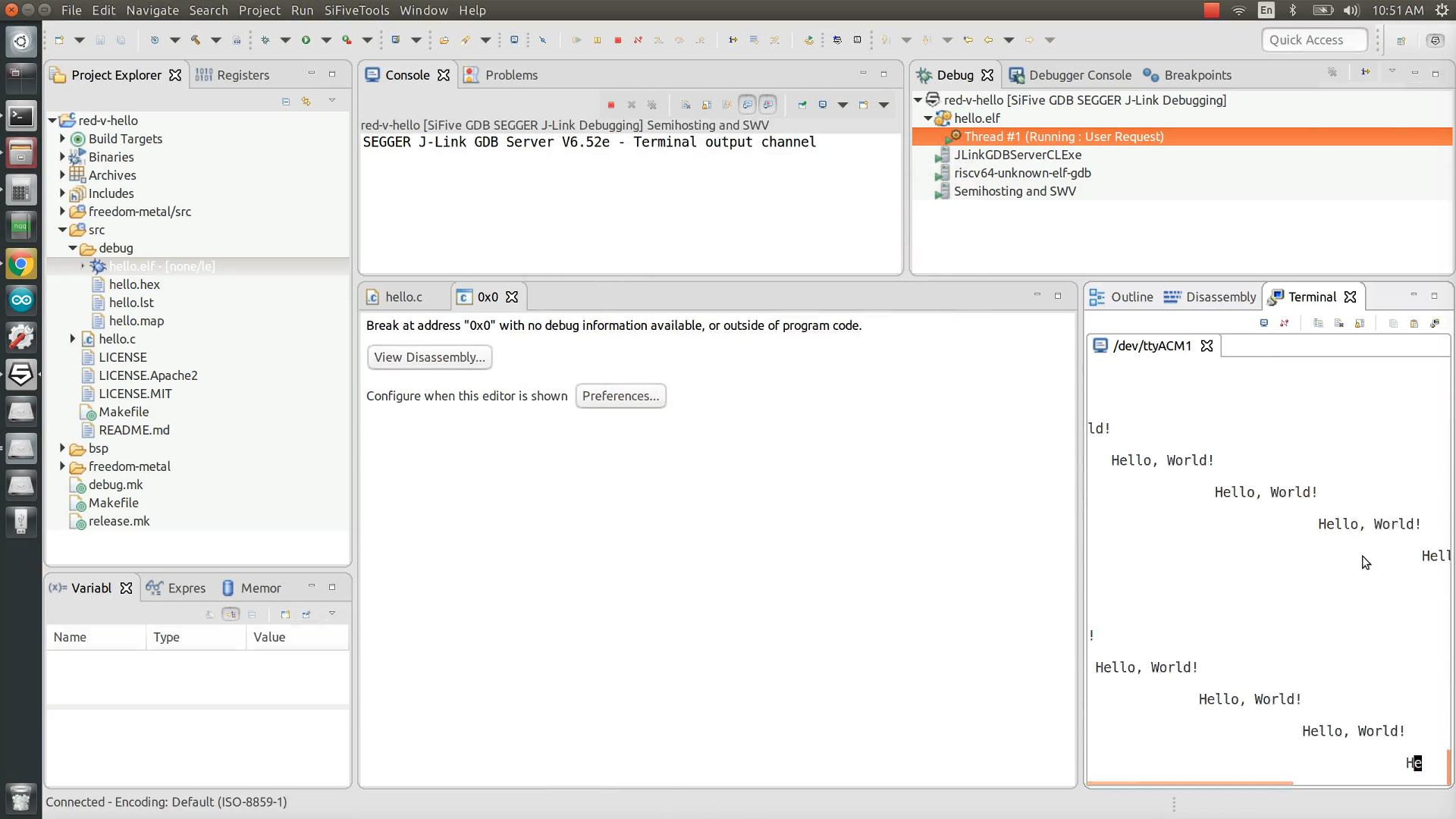Click the red Terminate debug toolbar icon
1456x819 pixels.
[x=617, y=40]
